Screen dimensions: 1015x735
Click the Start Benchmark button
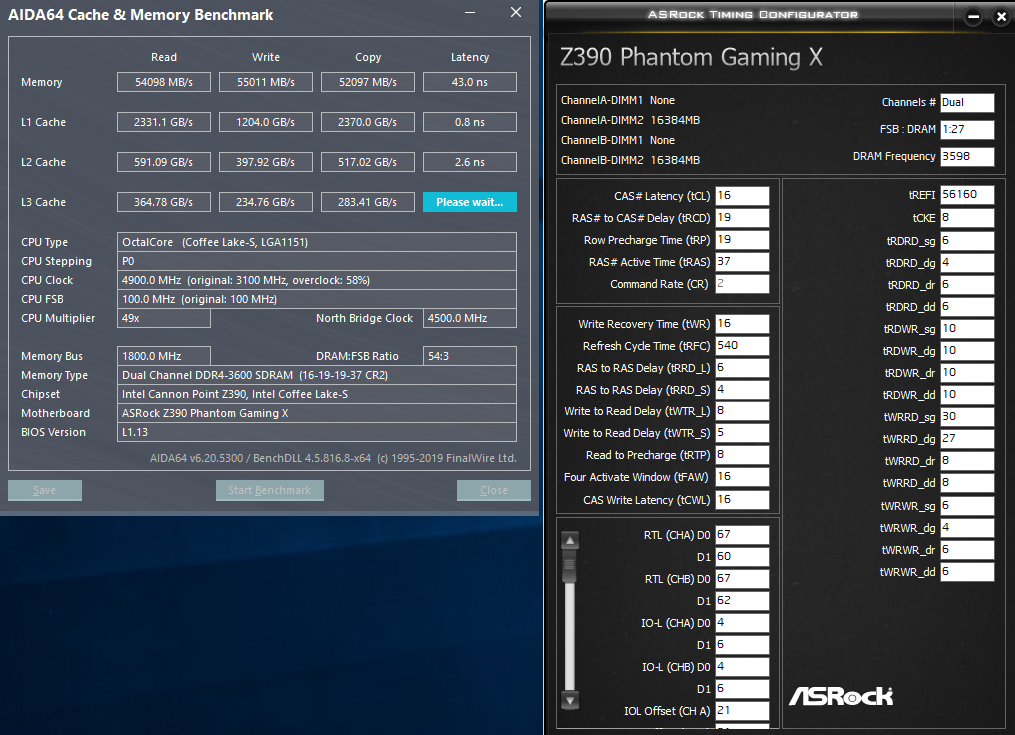pyautogui.click(x=269, y=490)
